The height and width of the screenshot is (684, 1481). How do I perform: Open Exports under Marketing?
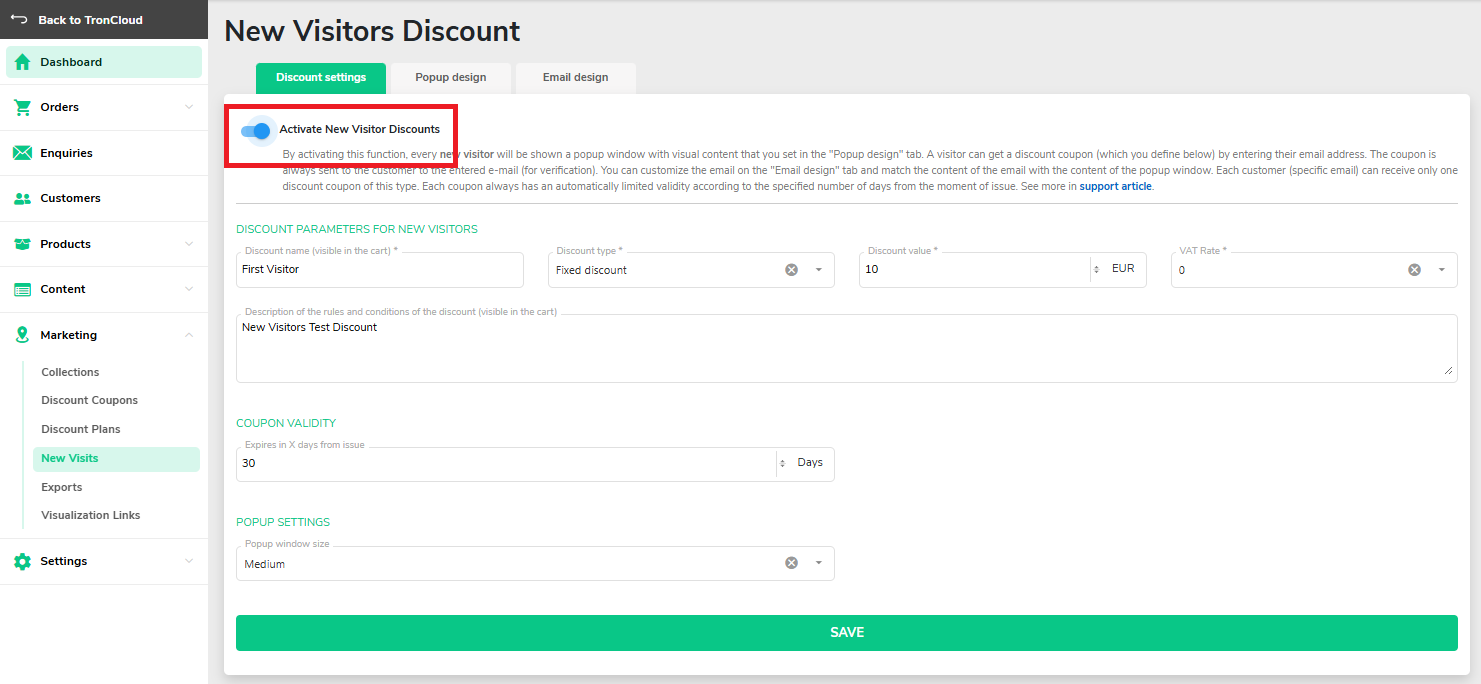pyautogui.click(x=61, y=487)
